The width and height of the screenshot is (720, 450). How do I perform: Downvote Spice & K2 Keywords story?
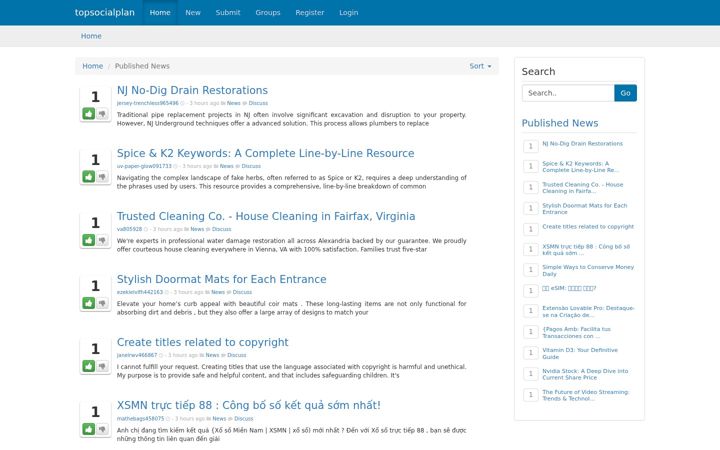[x=102, y=176]
